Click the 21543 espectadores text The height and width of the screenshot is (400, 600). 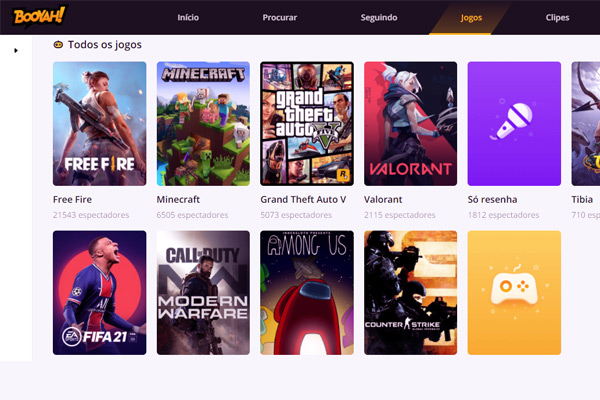pyautogui.click(x=91, y=215)
